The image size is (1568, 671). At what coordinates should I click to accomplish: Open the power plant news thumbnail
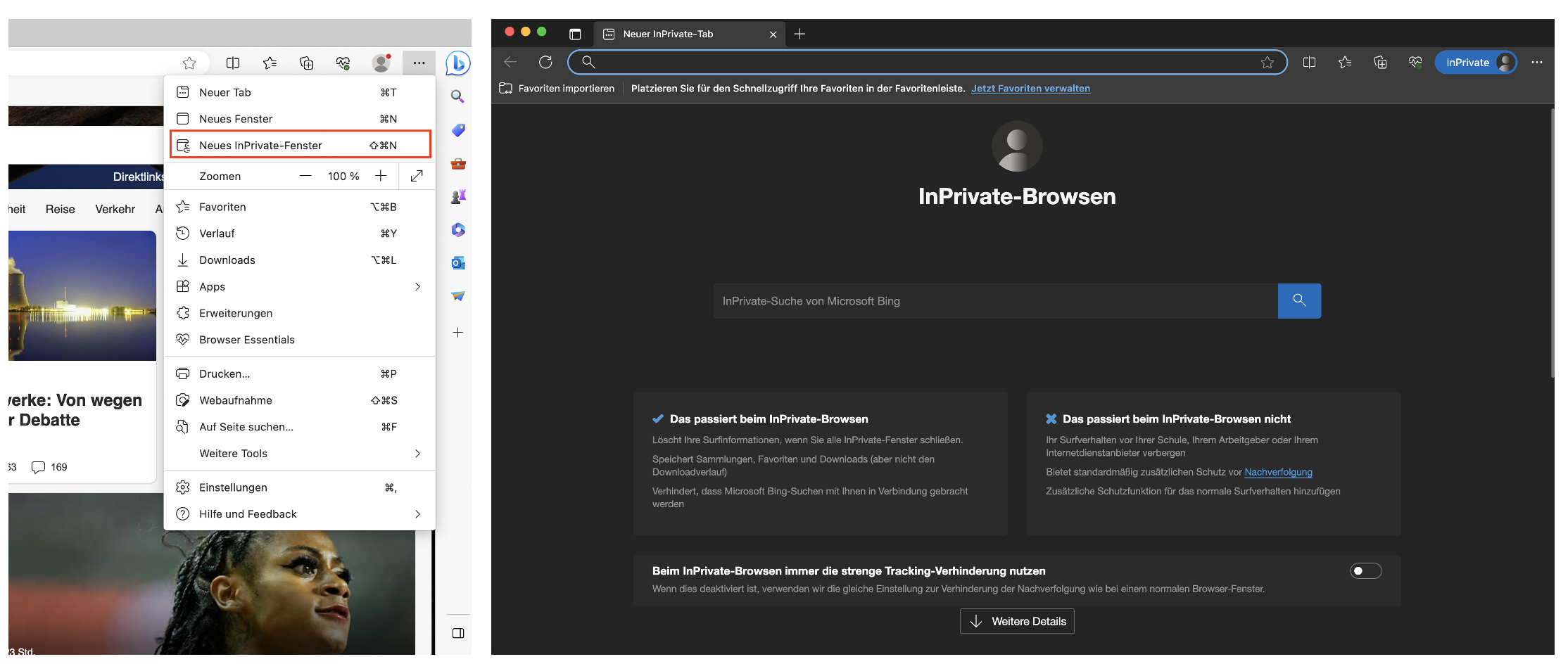pyautogui.click(x=82, y=295)
